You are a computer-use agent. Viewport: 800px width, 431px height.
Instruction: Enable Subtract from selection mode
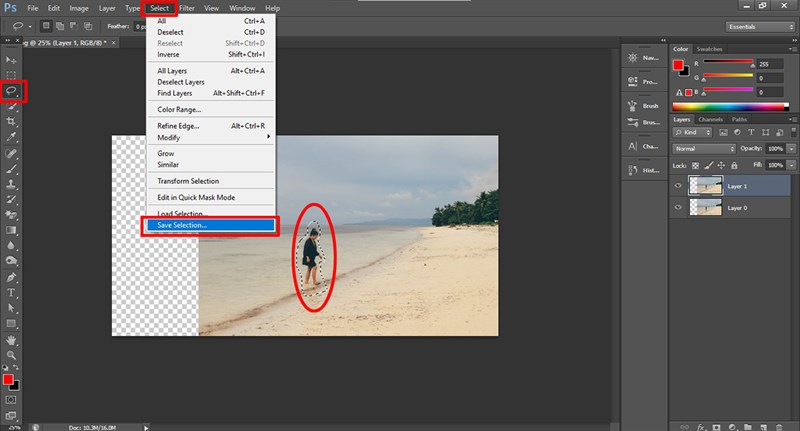[73, 26]
